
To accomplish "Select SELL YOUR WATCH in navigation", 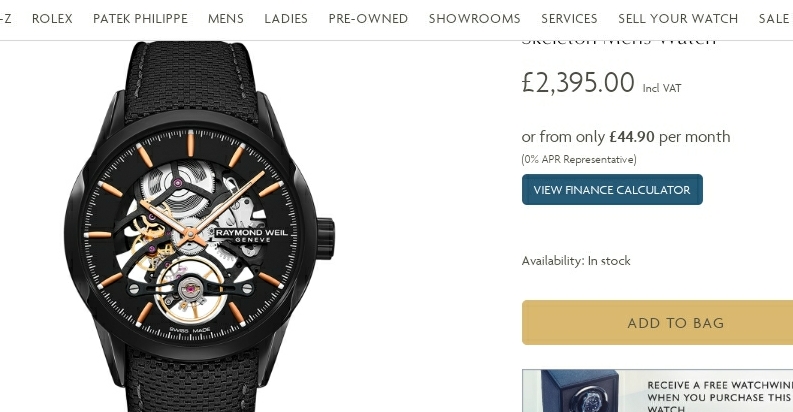I will (x=678, y=19).
